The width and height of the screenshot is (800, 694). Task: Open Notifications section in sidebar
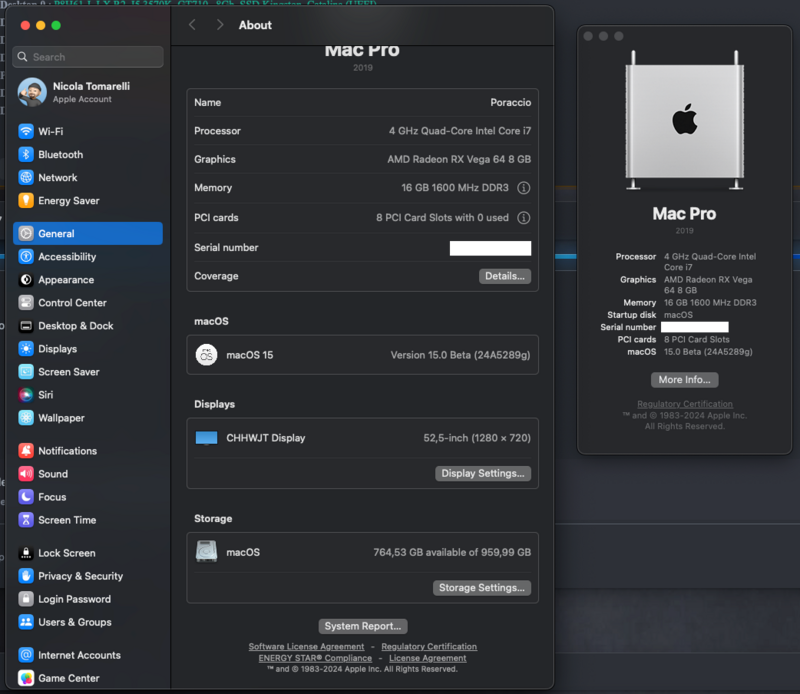67,451
